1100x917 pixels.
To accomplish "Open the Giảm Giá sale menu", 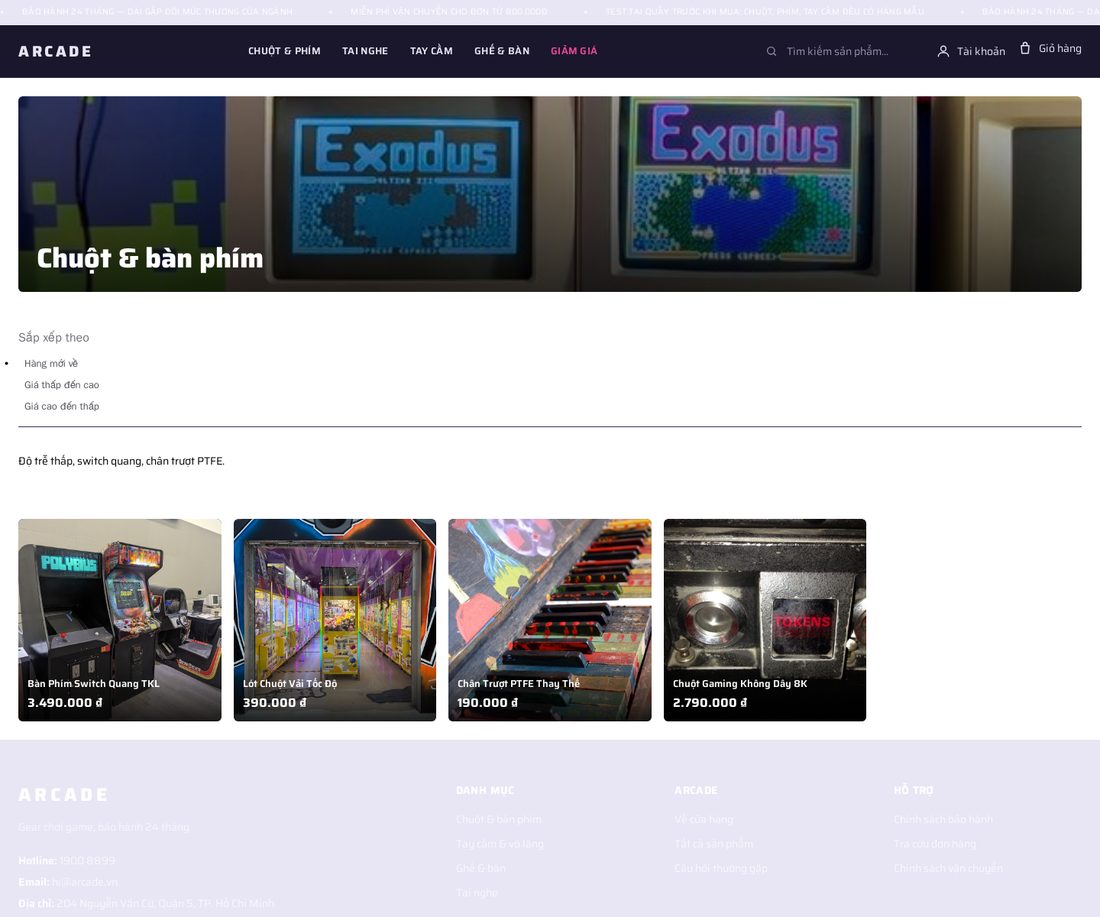I will click(x=574, y=51).
